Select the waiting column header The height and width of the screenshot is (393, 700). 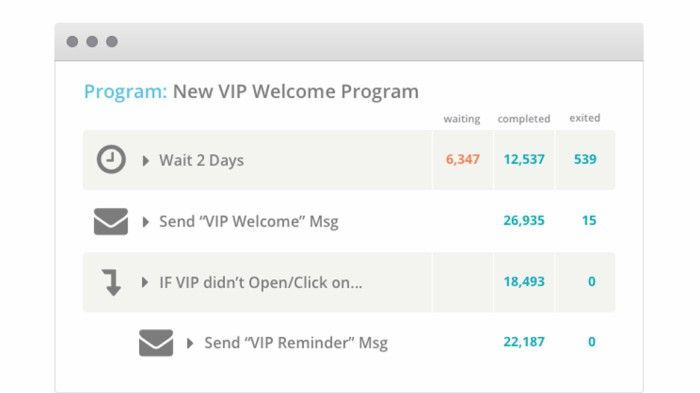point(462,119)
